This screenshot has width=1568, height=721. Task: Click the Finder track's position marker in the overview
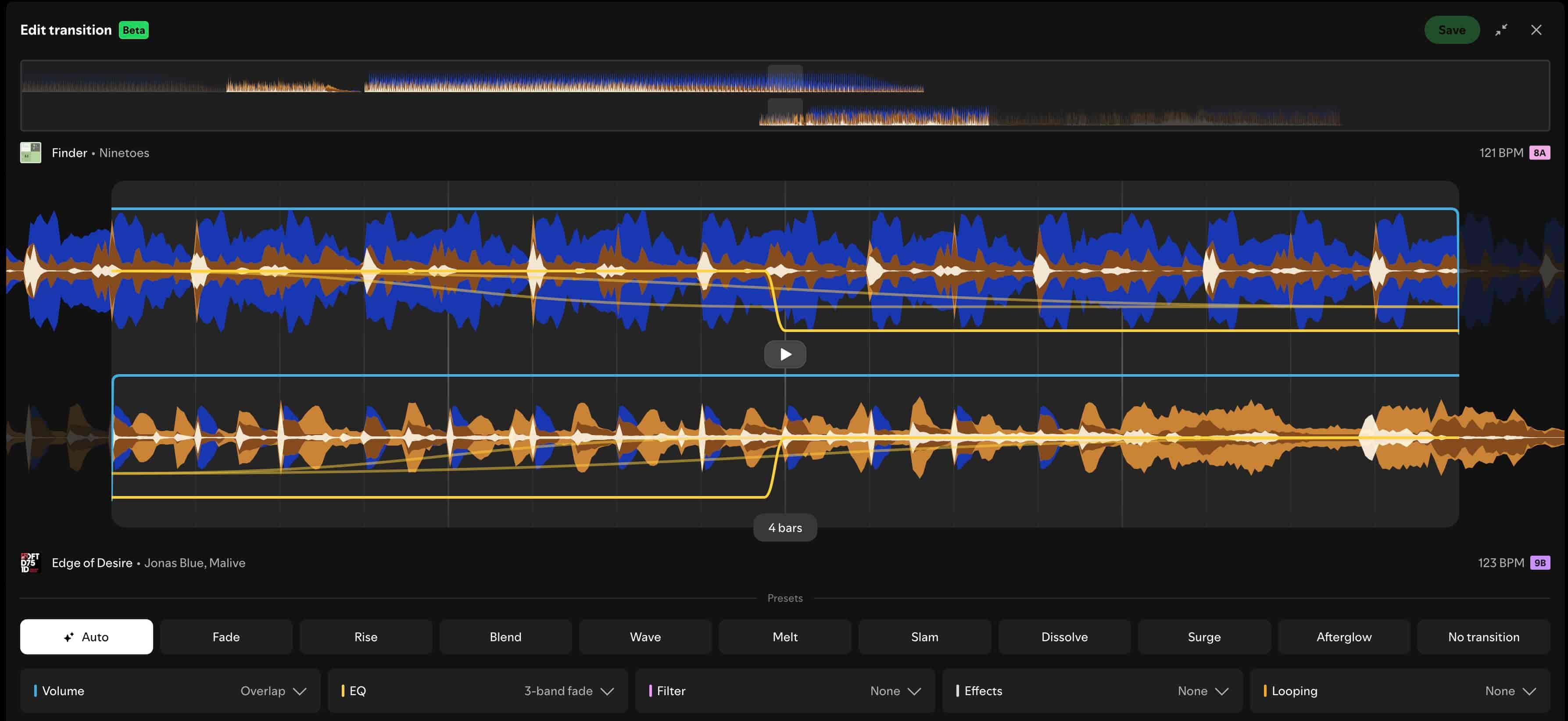coord(784,78)
